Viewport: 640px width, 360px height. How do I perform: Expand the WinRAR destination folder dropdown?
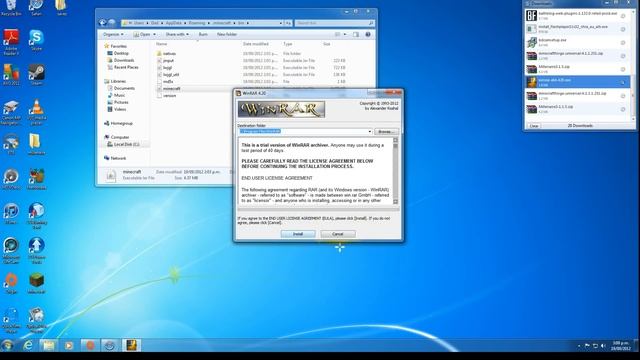pos(370,131)
